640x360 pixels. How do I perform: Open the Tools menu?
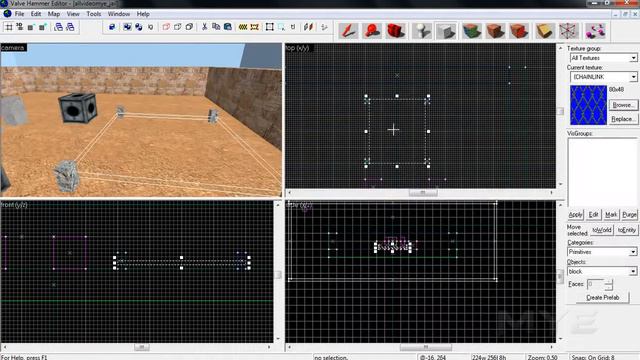[x=93, y=14]
